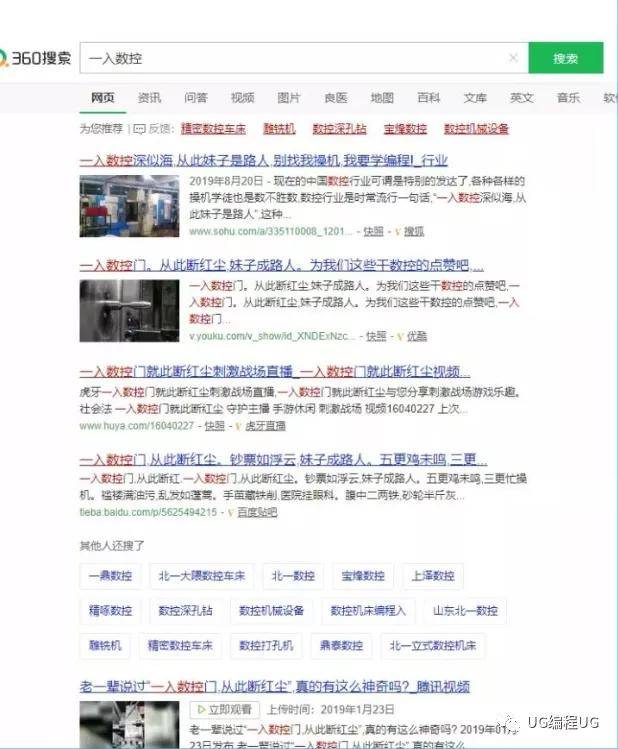
Task: Select related search 北一立式数控机床
Action: pos(433,646)
